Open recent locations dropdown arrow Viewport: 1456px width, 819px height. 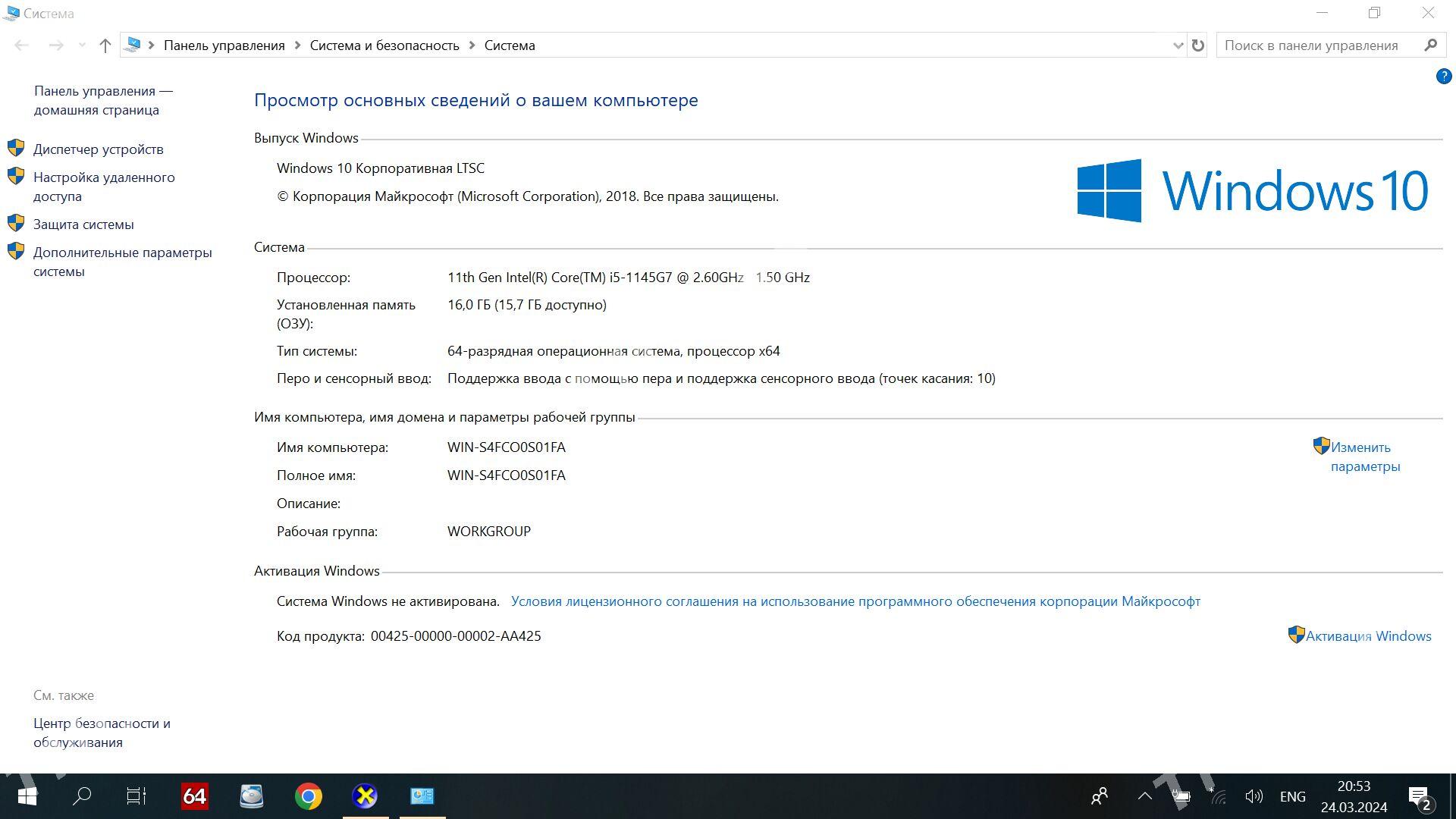[x=82, y=45]
